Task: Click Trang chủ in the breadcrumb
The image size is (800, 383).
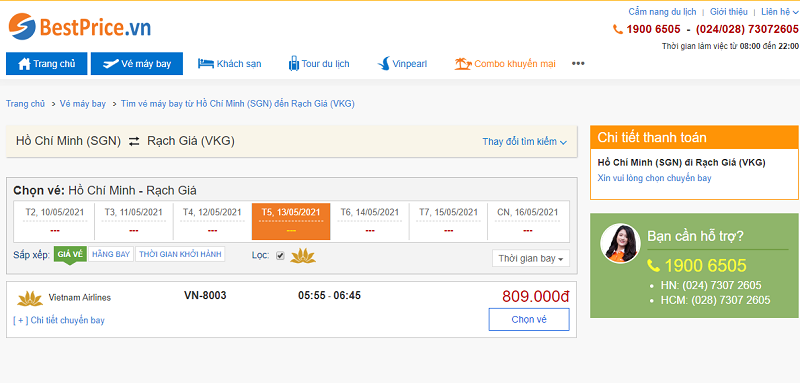Action: [x=26, y=104]
